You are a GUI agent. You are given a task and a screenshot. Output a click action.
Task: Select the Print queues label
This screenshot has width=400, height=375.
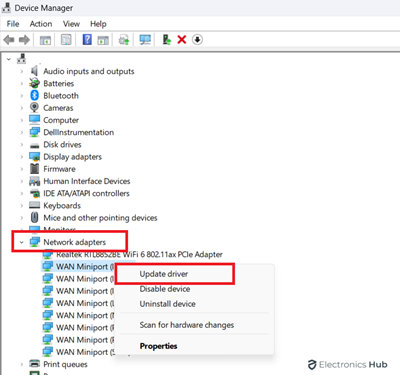tap(65, 364)
